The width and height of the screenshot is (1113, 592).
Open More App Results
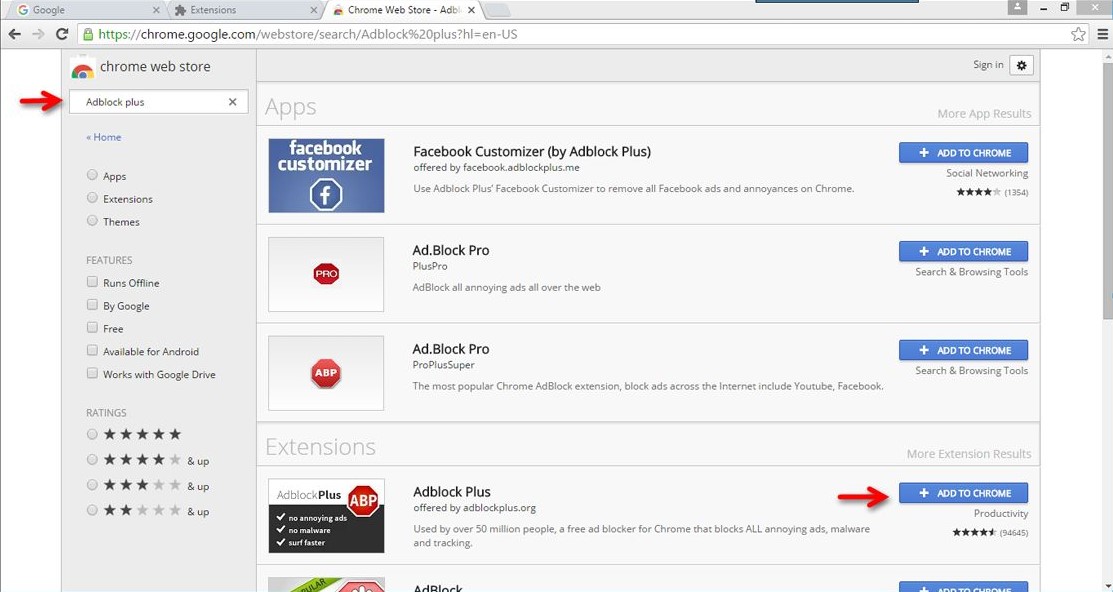pyautogui.click(x=984, y=114)
